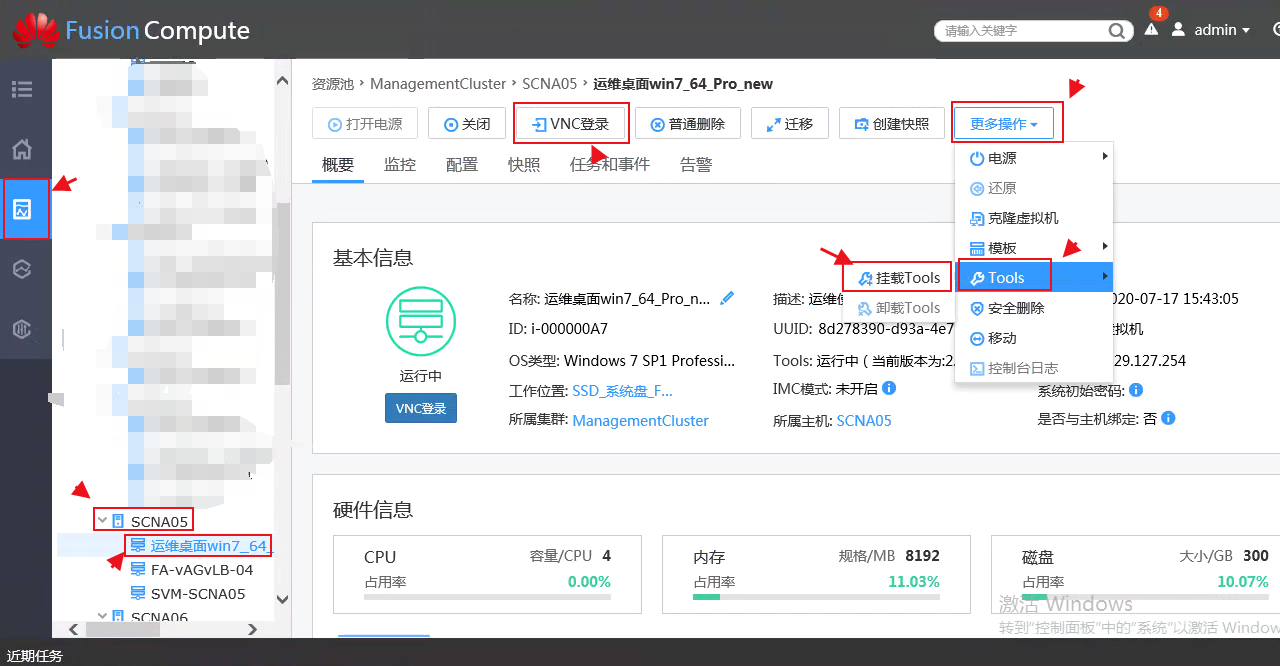Open the admin account dropdown arrow

(1246, 31)
